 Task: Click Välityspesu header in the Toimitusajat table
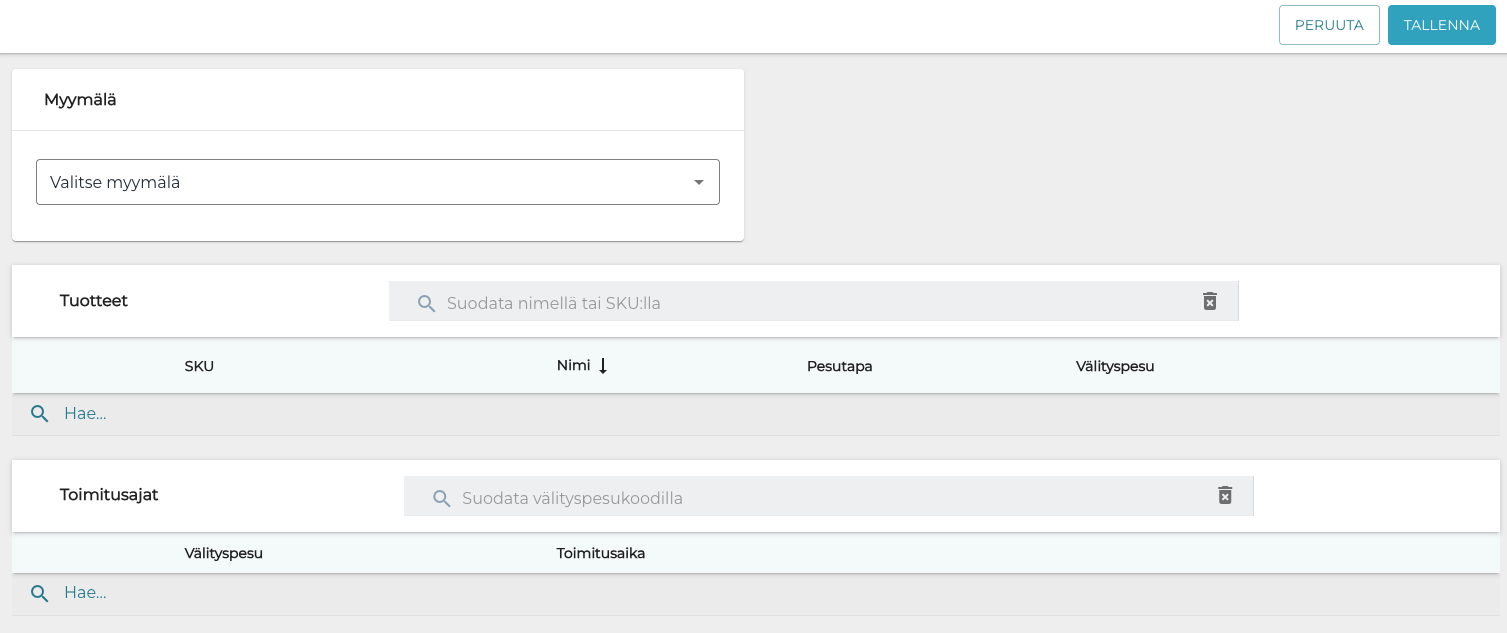(223, 553)
